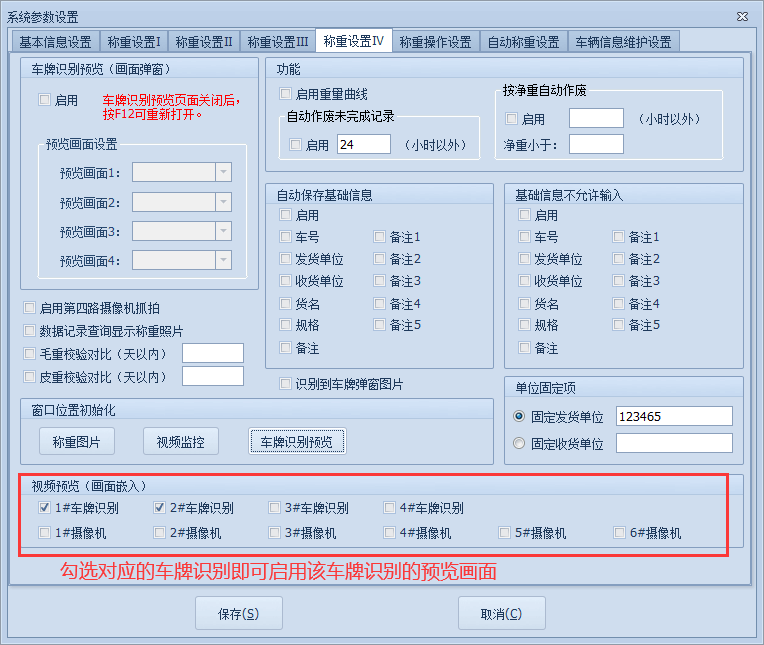Expand the 预览画面4 dropdown list

point(223,260)
